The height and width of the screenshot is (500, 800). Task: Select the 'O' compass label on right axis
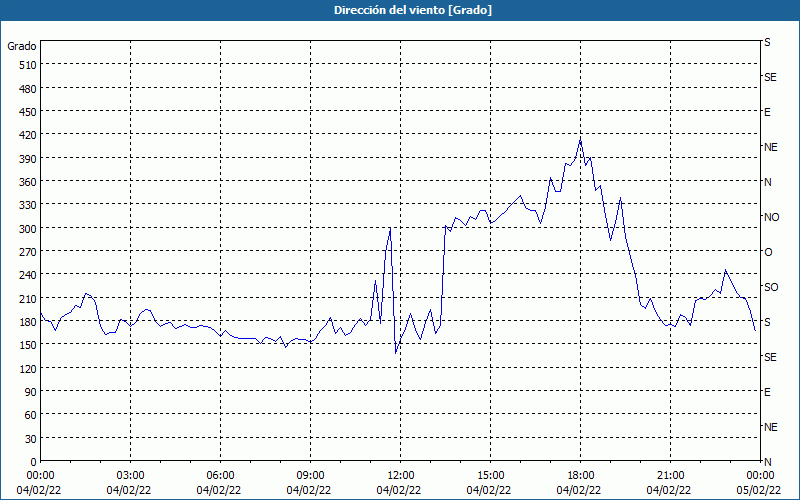[x=768, y=252]
